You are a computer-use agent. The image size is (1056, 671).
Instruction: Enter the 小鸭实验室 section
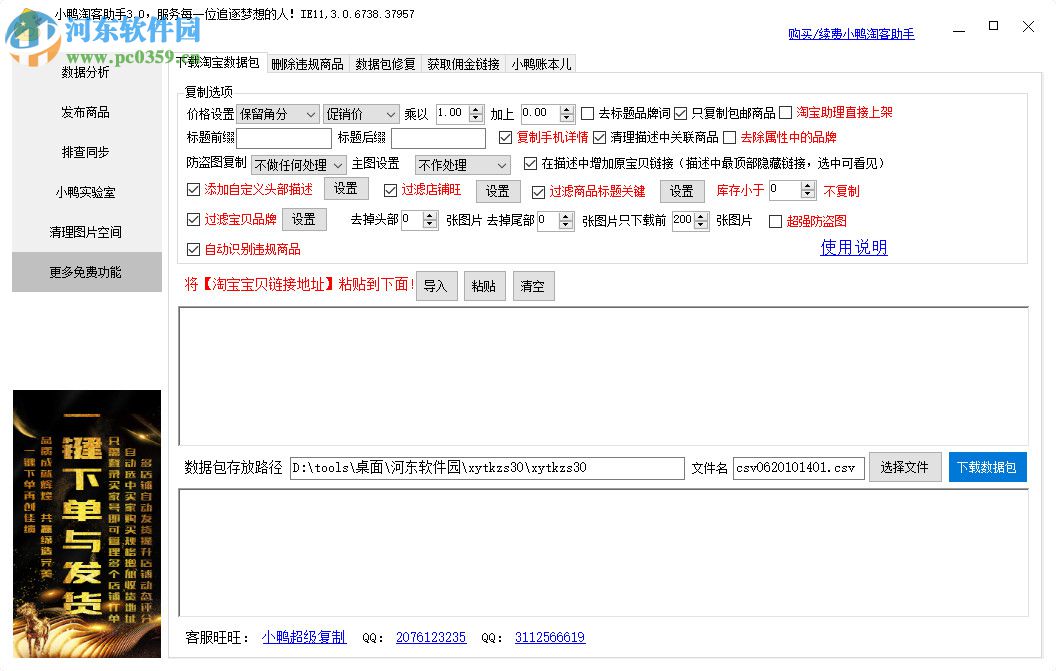pyautogui.click(x=87, y=192)
